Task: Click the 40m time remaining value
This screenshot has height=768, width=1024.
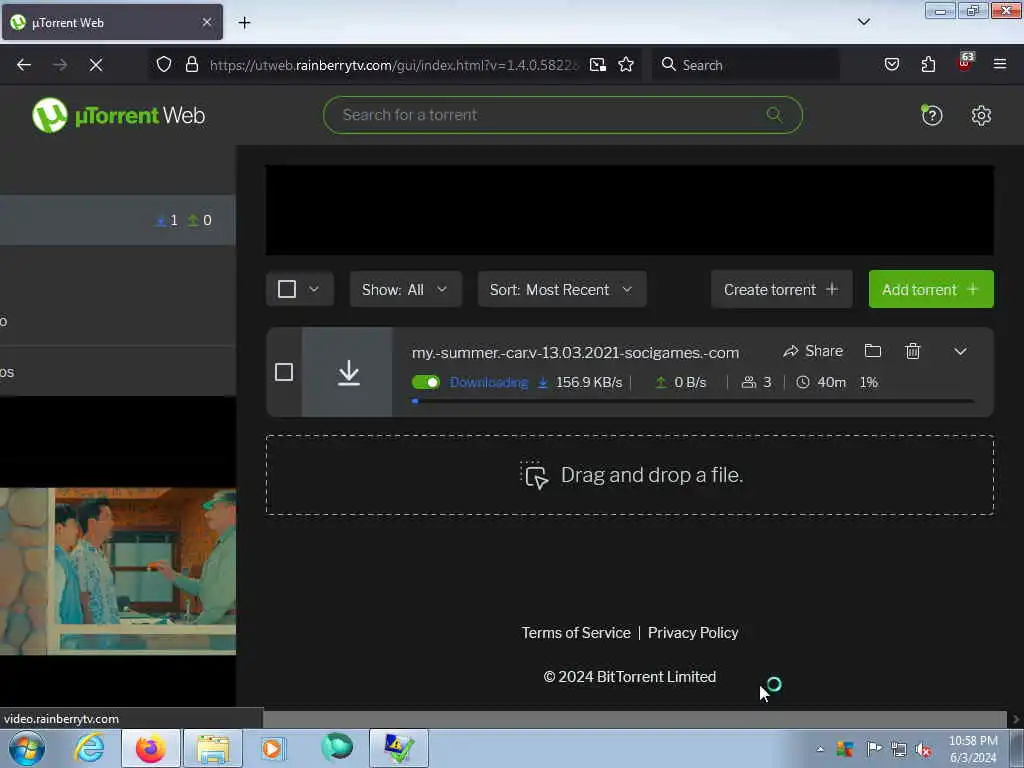Action: pyautogui.click(x=831, y=383)
